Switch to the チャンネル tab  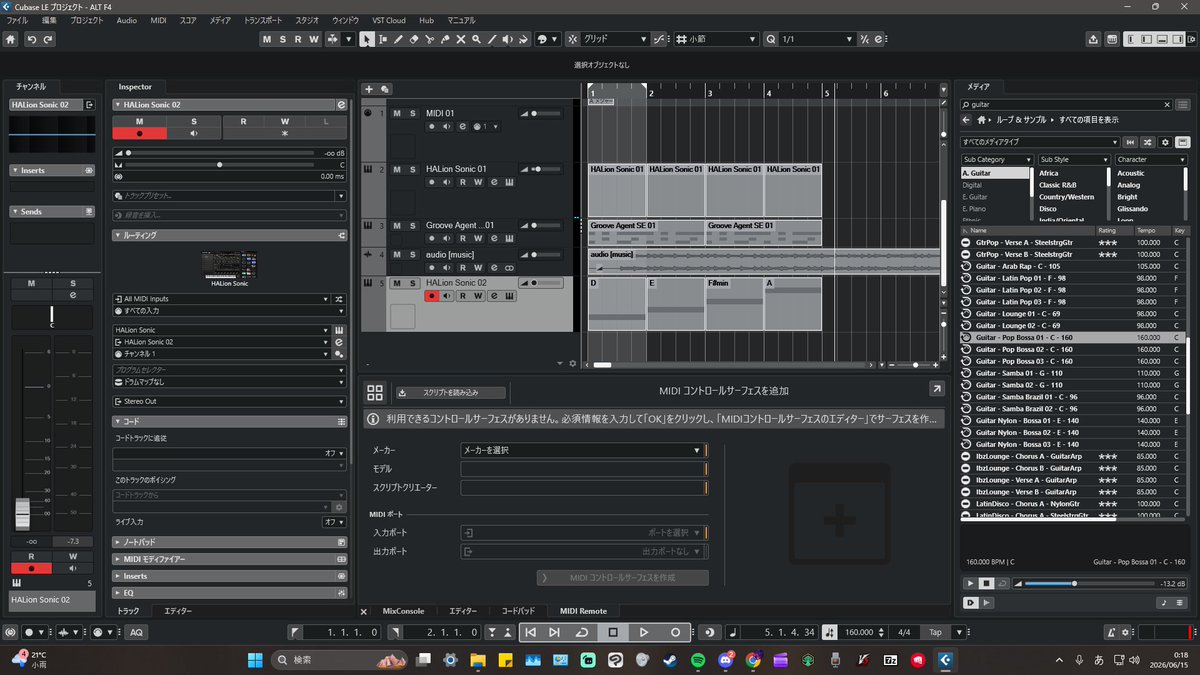pos(30,87)
